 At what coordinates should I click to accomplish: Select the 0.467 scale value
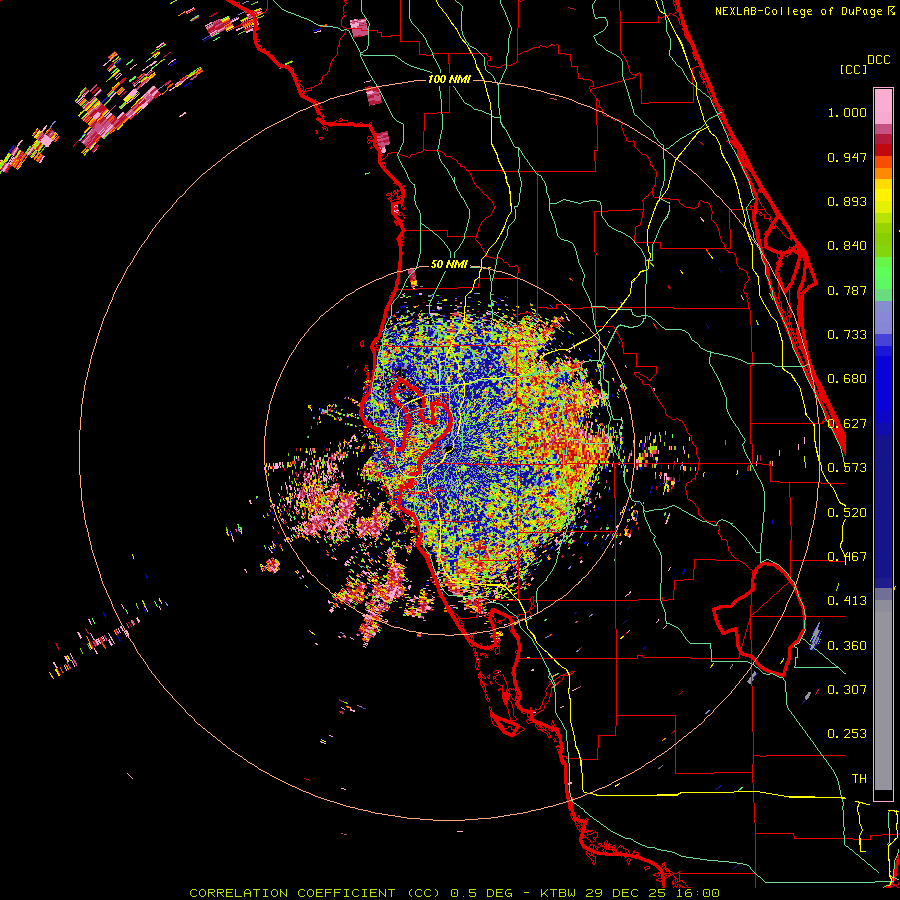[x=847, y=557]
